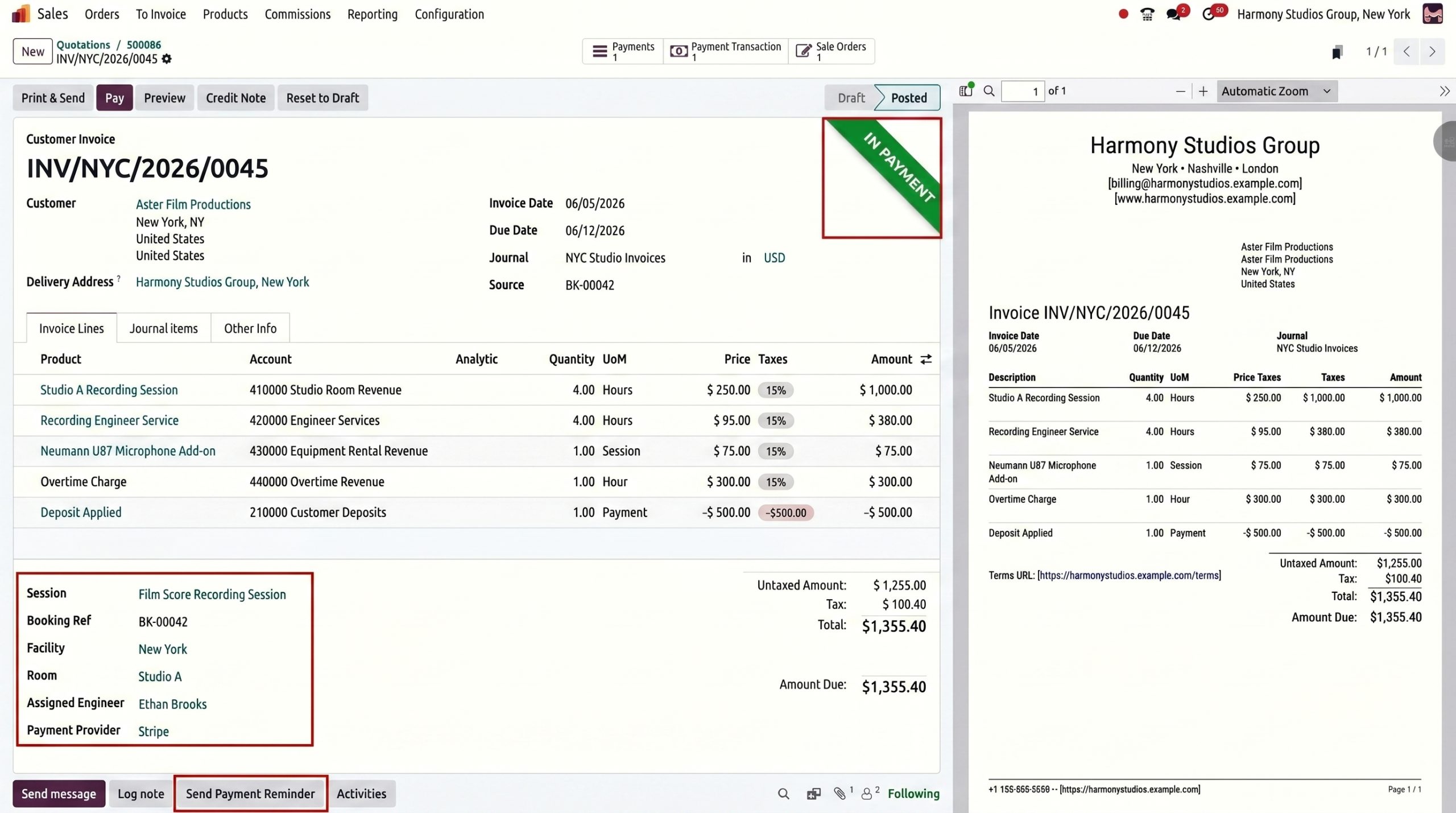The width and height of the screenshot is (1456, 813).
Task: Select the Invoice Lines tab
Action: click(72, 328)
